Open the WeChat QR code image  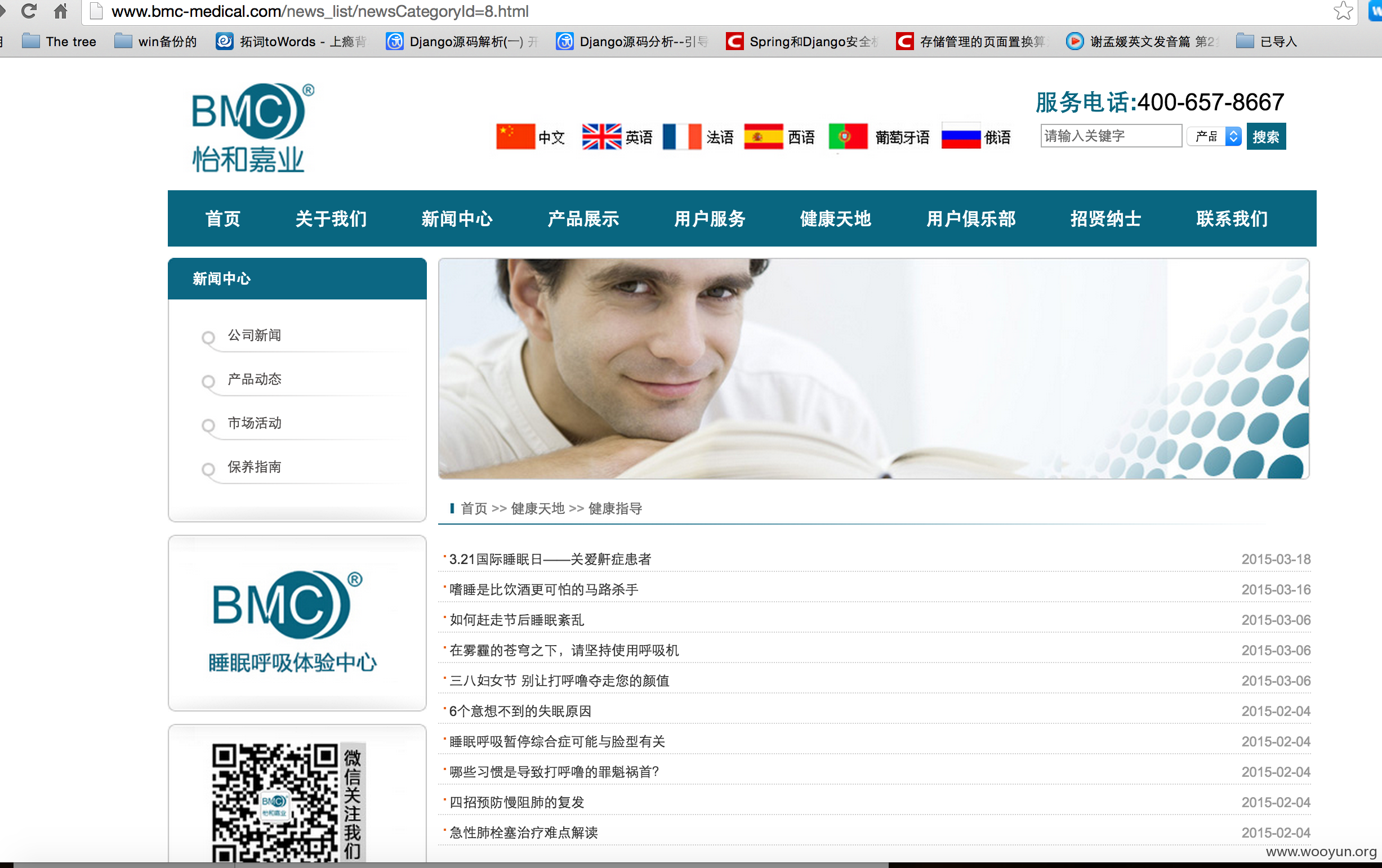tap(275, 803)
